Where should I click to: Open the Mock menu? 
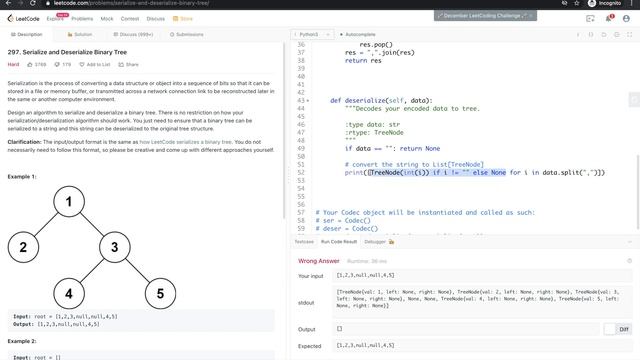tap(107, 19)
